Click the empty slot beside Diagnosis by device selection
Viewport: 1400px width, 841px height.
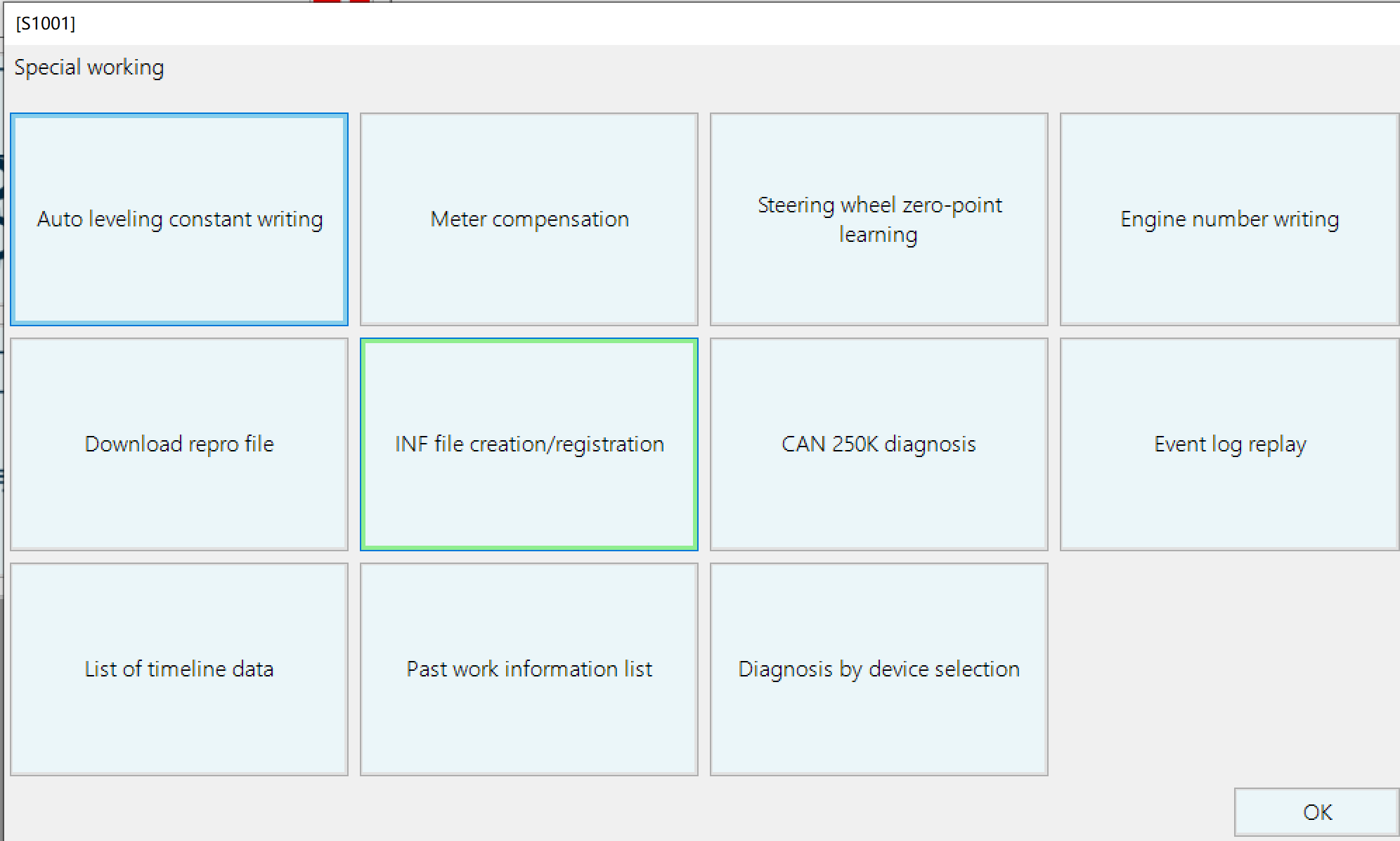coord(1229,669)
